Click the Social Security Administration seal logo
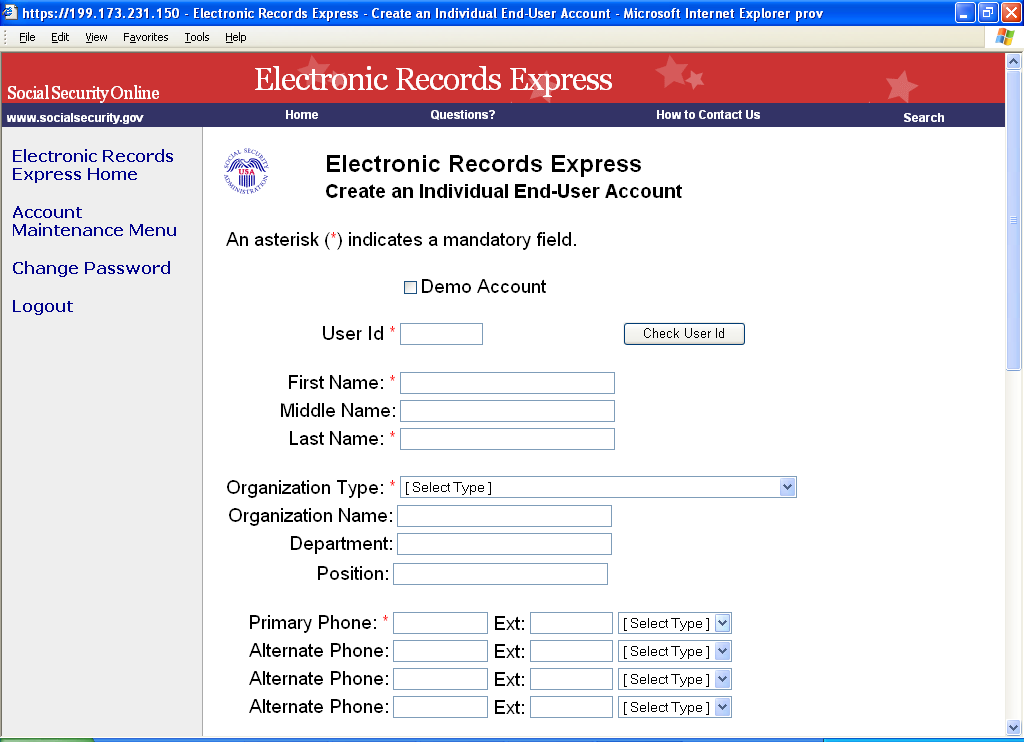Screen dimensions: 1024x742 (x=246, y=171)
